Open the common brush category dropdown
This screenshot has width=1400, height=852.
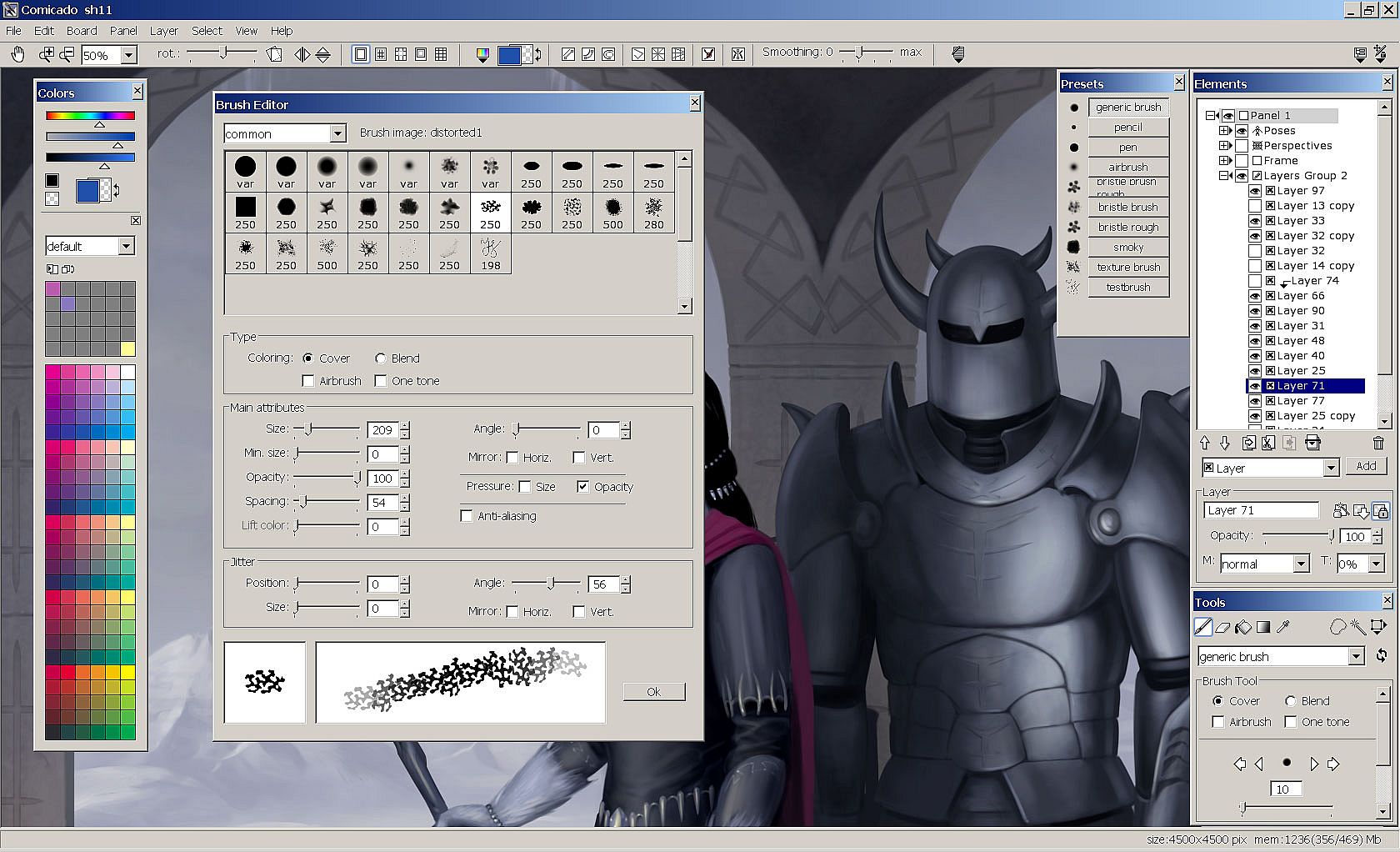[x=337, y=133]
